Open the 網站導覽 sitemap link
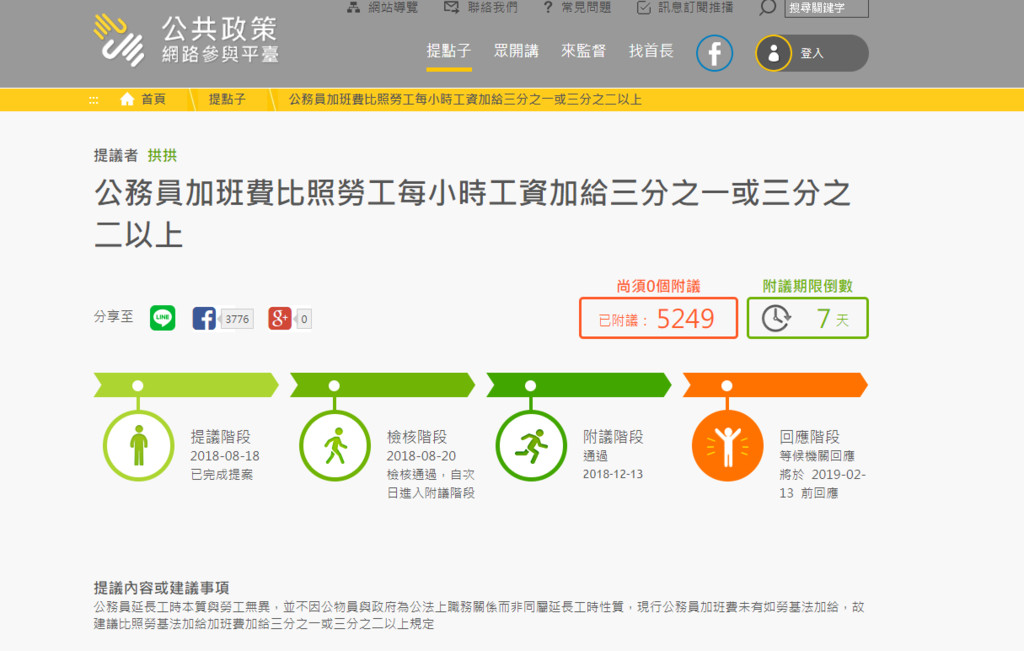This screenshot has height=651, width=1024. (x=382, y=8)
